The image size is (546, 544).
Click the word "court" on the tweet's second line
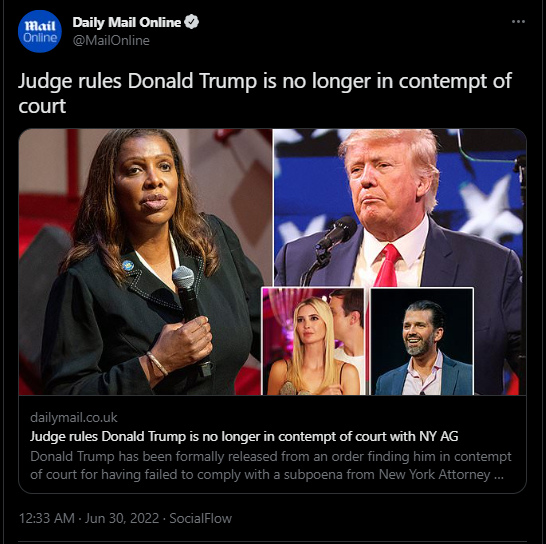(x=42, y=106)
